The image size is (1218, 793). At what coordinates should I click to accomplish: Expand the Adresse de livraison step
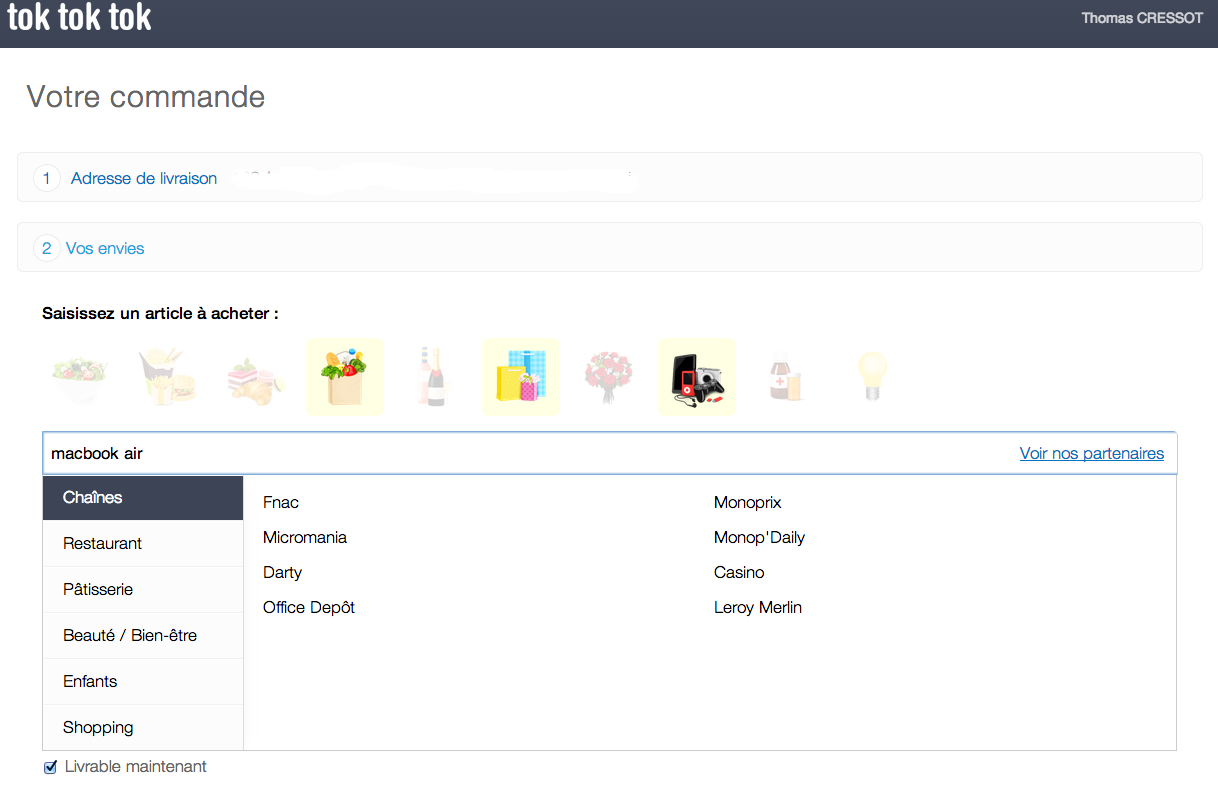pos(143,178)
